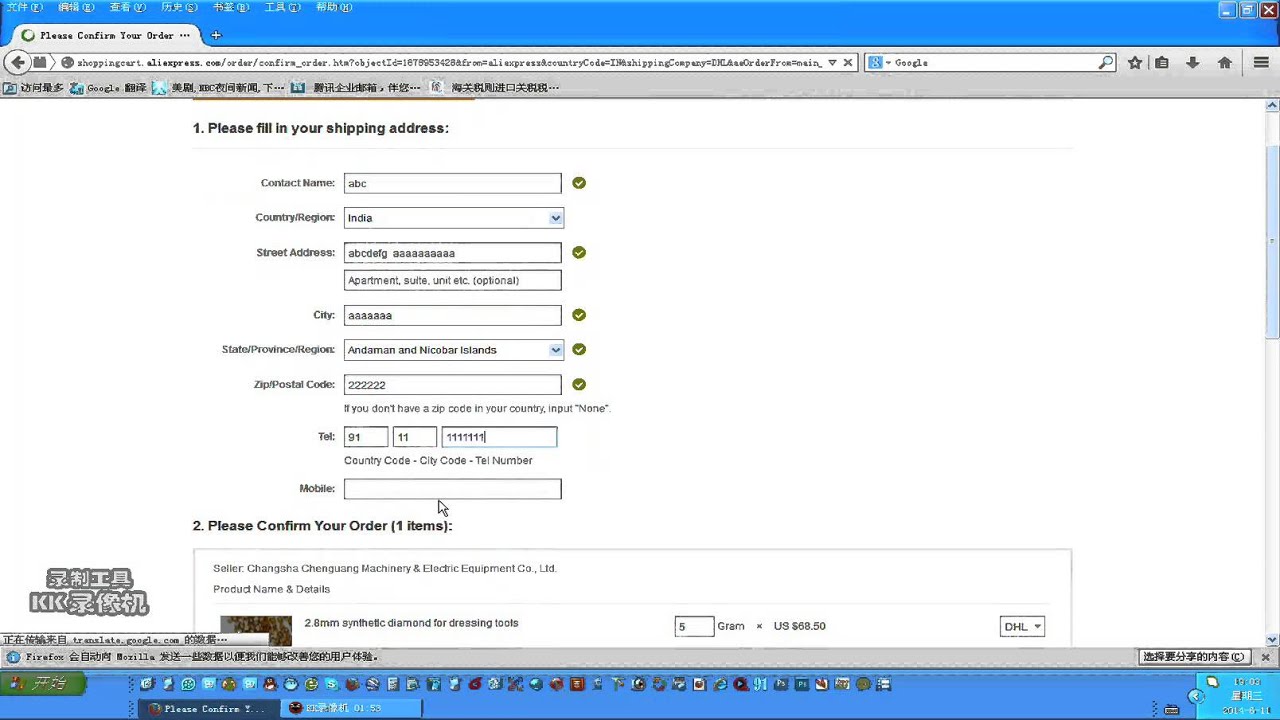Open the 查看 (View) menu
The width and height of the screenshot is (1280, 720).
[127, 7]
